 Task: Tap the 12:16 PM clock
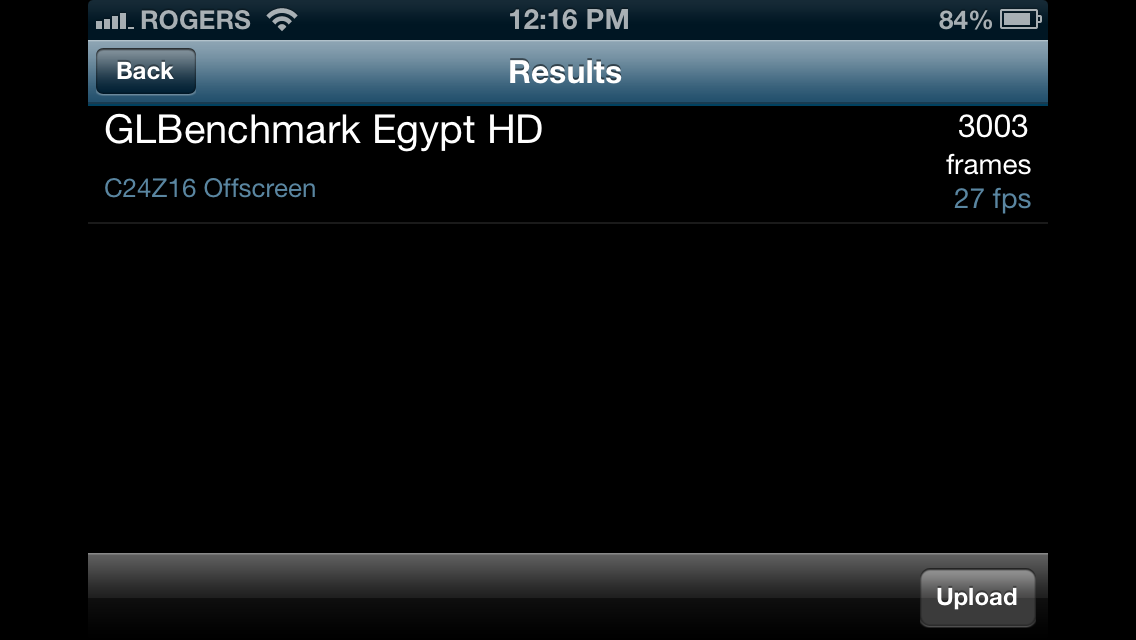pos(569,20)
